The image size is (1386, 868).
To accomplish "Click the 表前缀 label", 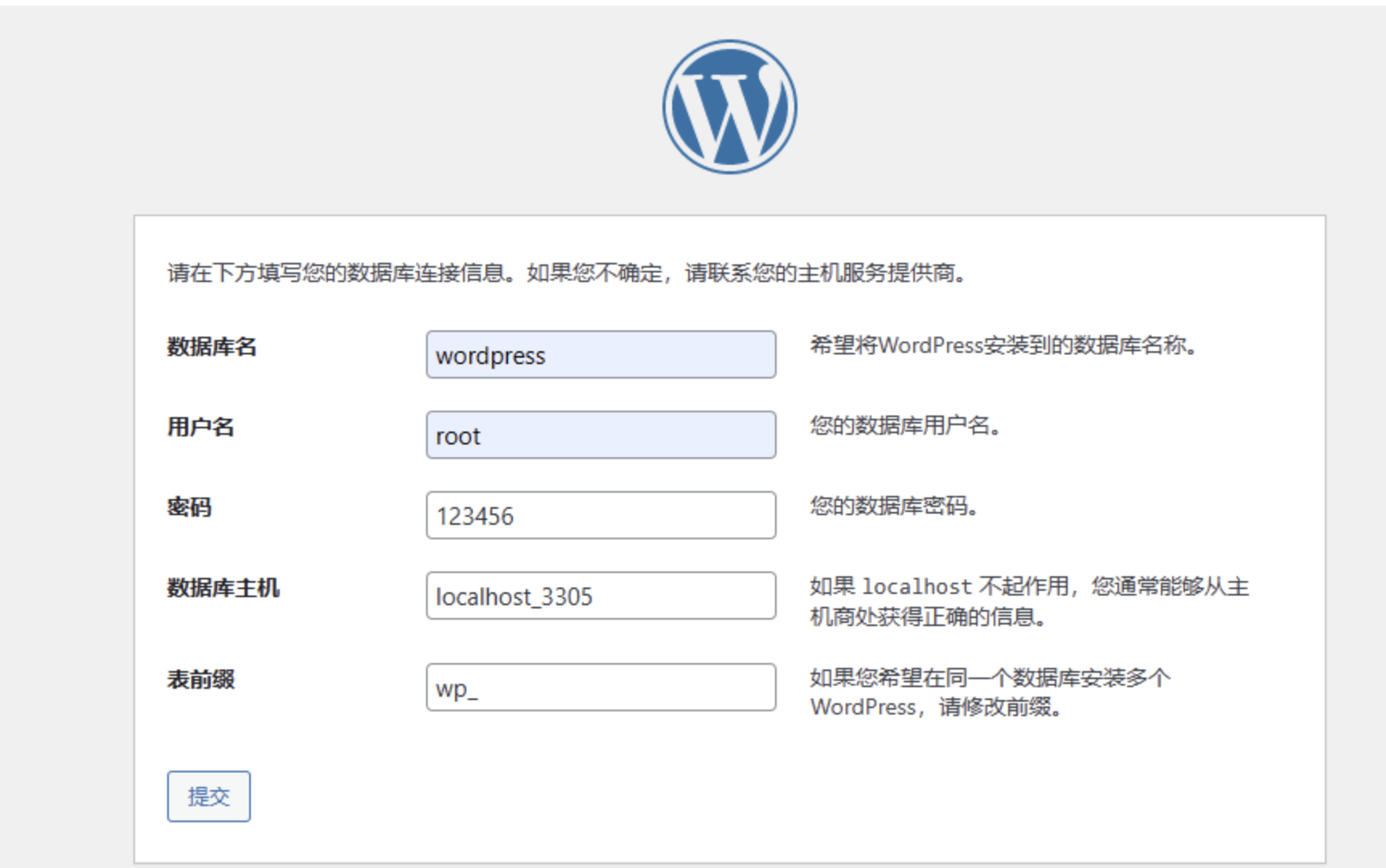I will pos(200,679).
